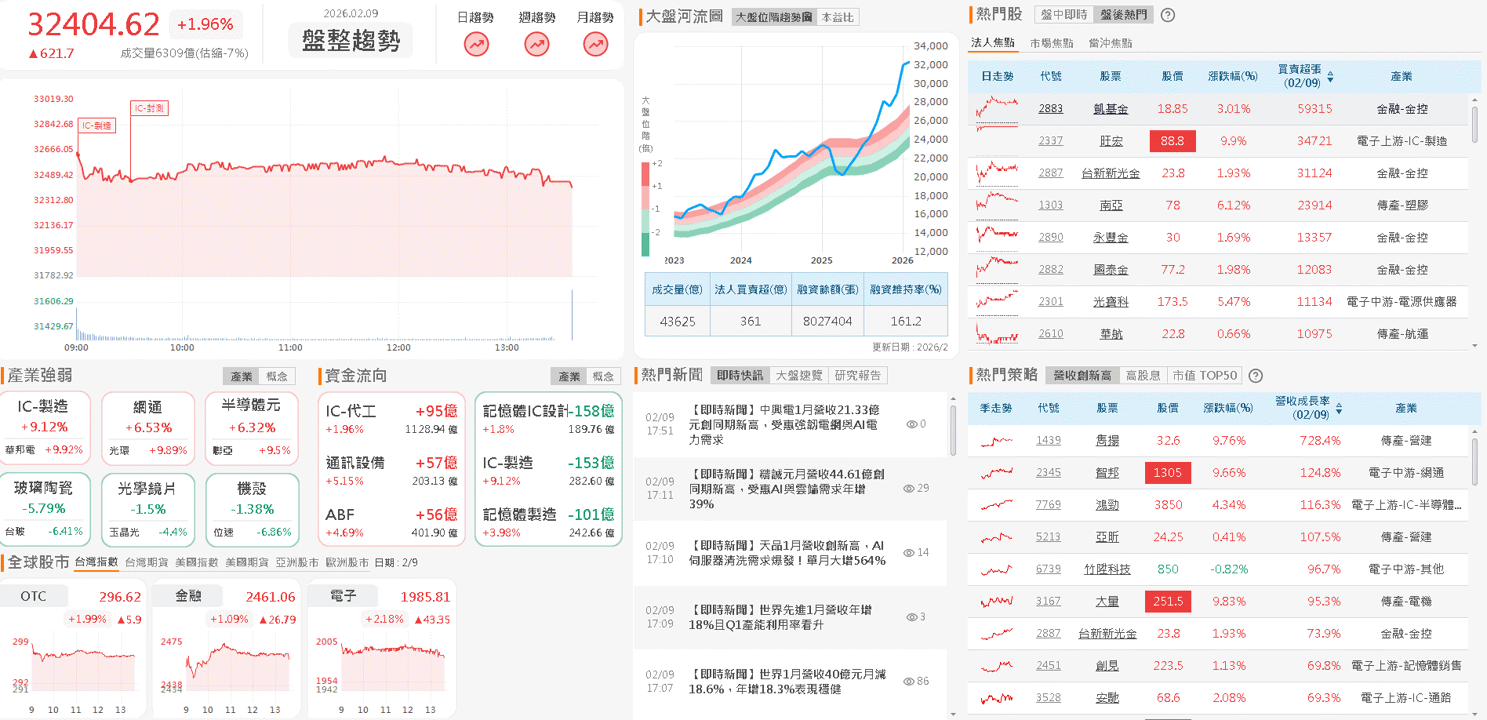The height and width of the screenshot is (720, 1487).
Task: Switch news to the 研究報告 tab
Action: tap(858, 375)
